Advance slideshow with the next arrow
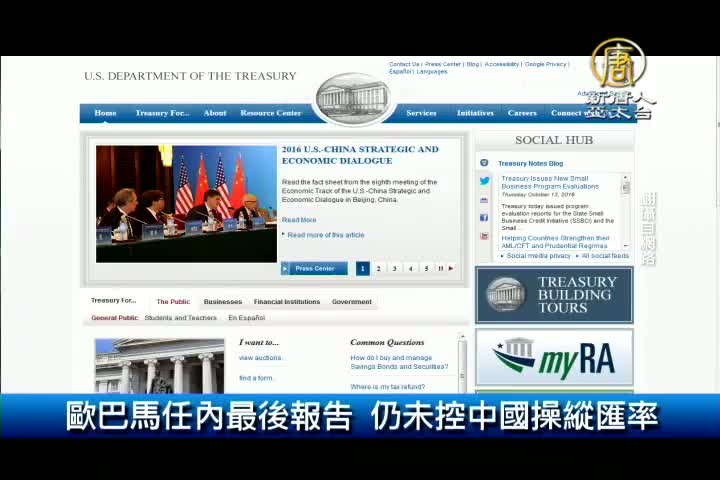720x480 pixels. point(451,268)
